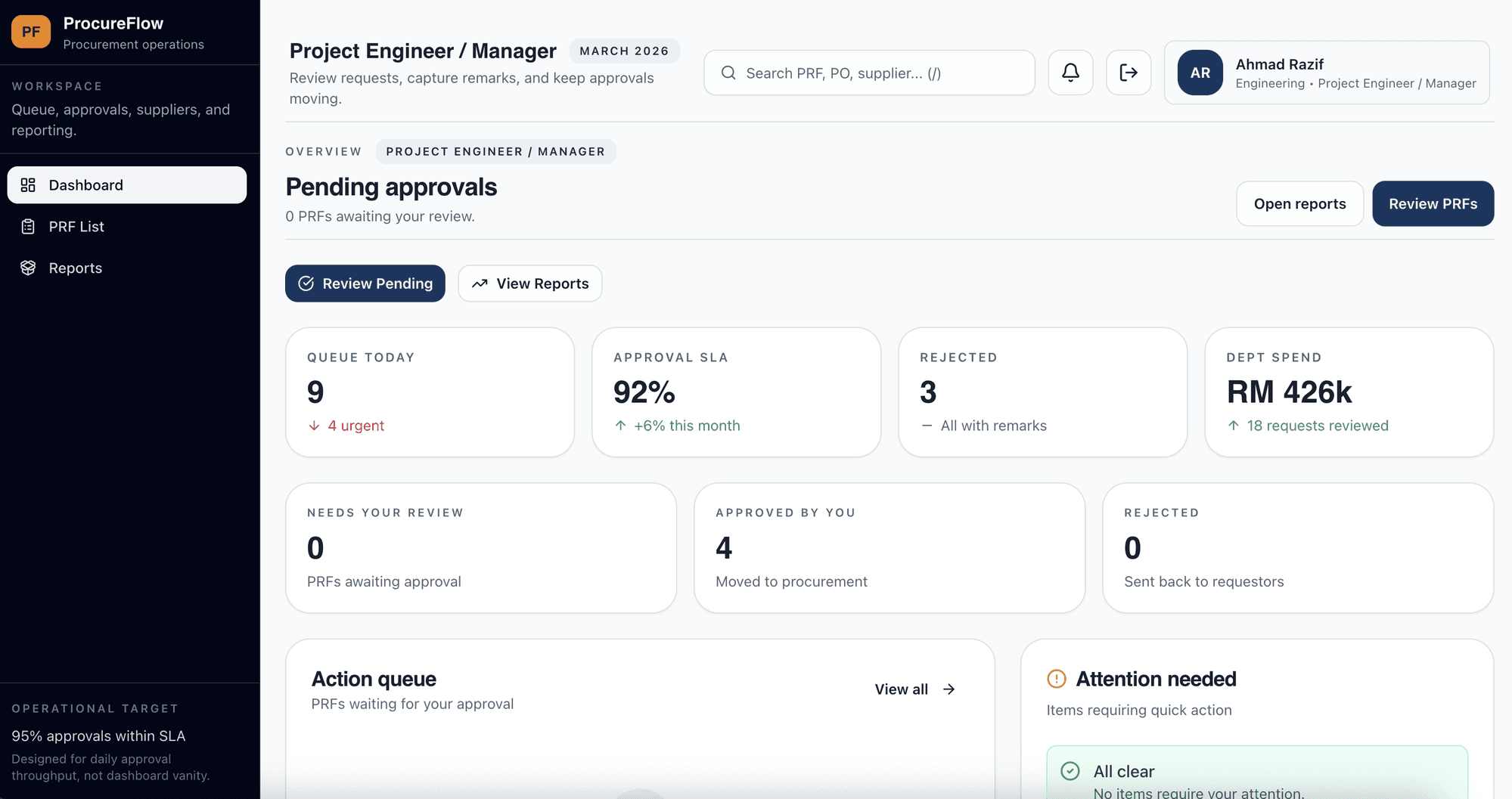Click 'All with remarks' text

(x=993, y=426)
